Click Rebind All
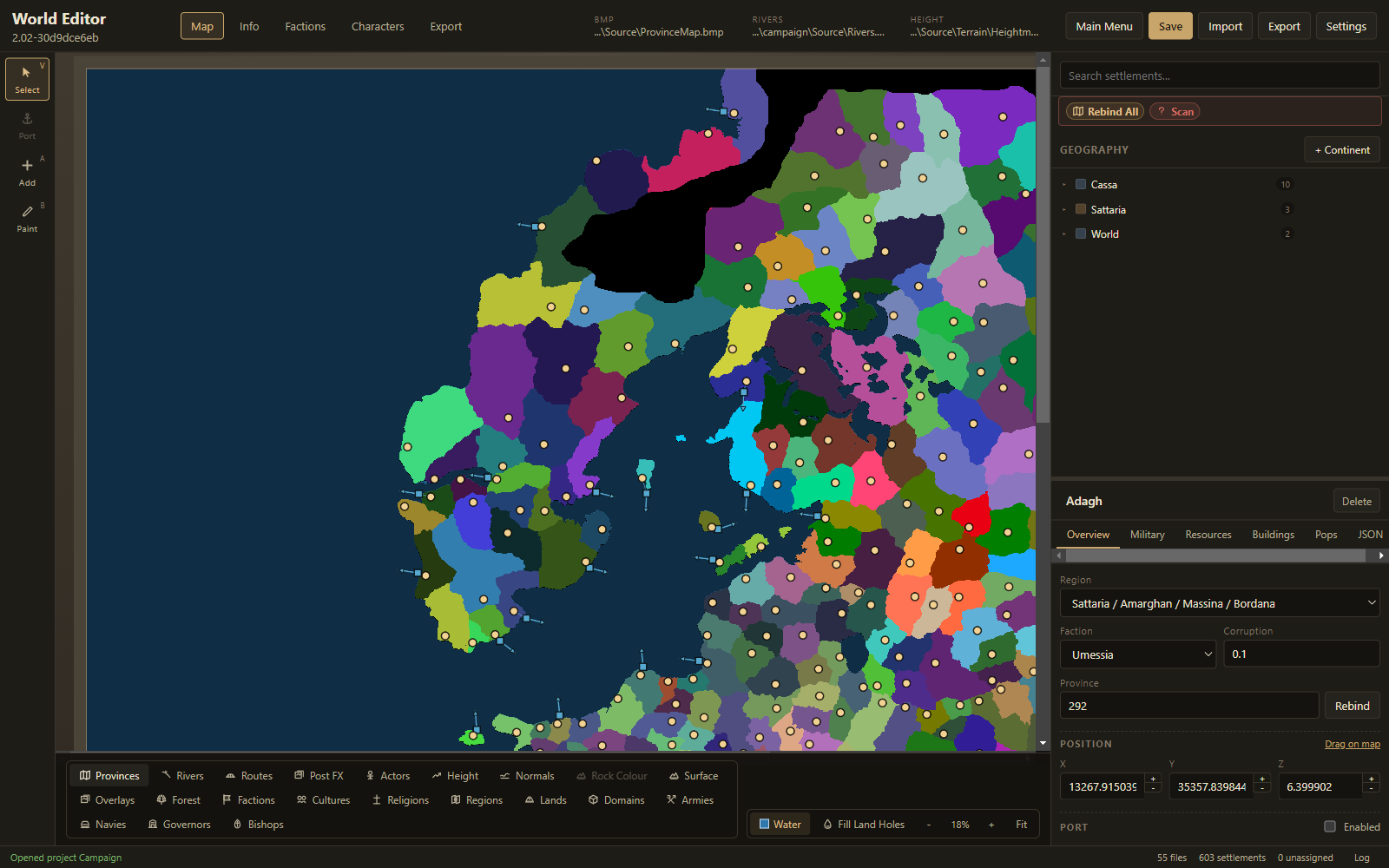This screenshot has height=868, width=1389. click(x=1105, y=111)
